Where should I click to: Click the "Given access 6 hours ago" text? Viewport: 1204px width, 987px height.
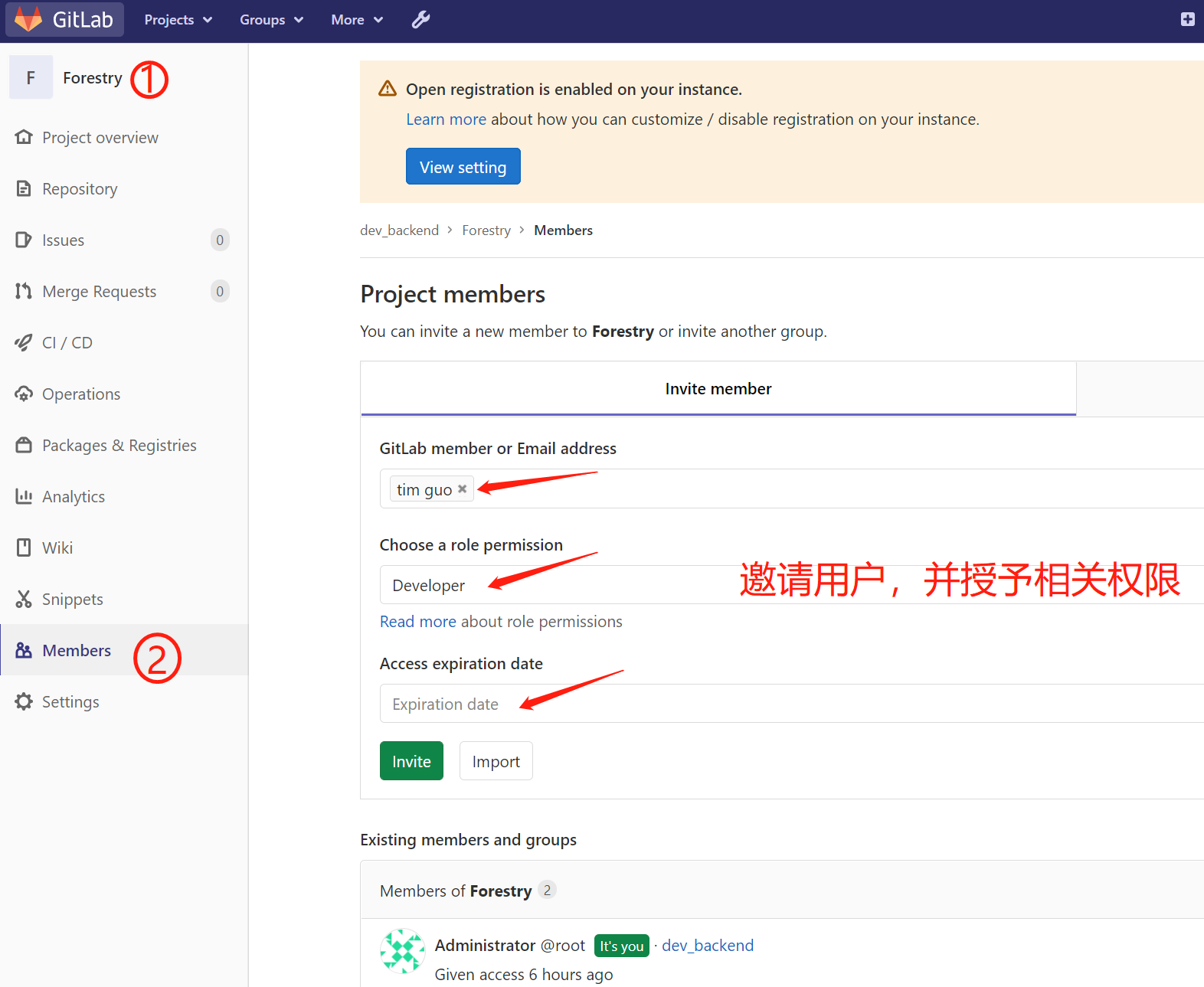(524, 974)
